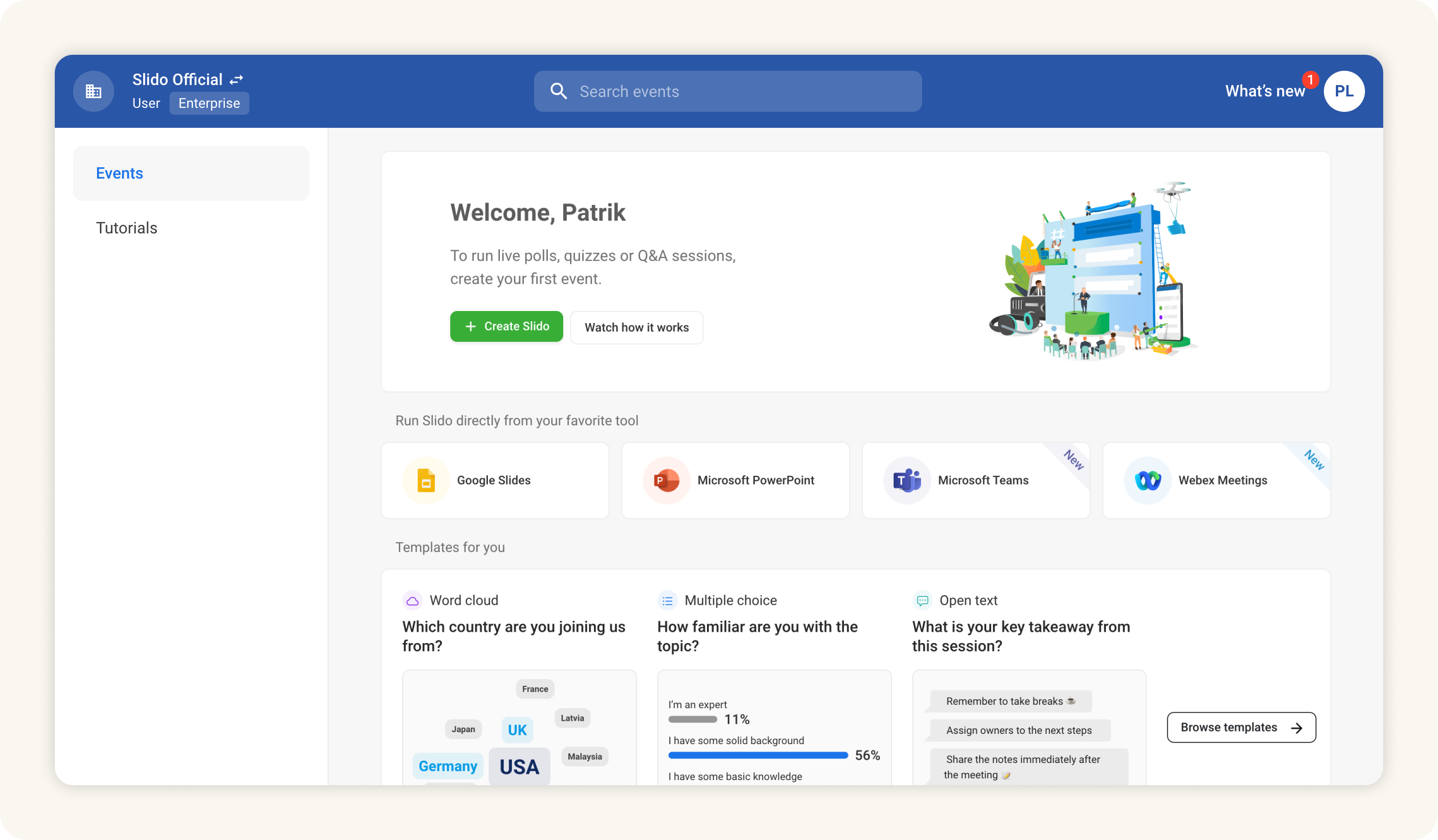
Task: Click the USA word in the cloud
Action: pyautogui.click(x=519, y=766)
